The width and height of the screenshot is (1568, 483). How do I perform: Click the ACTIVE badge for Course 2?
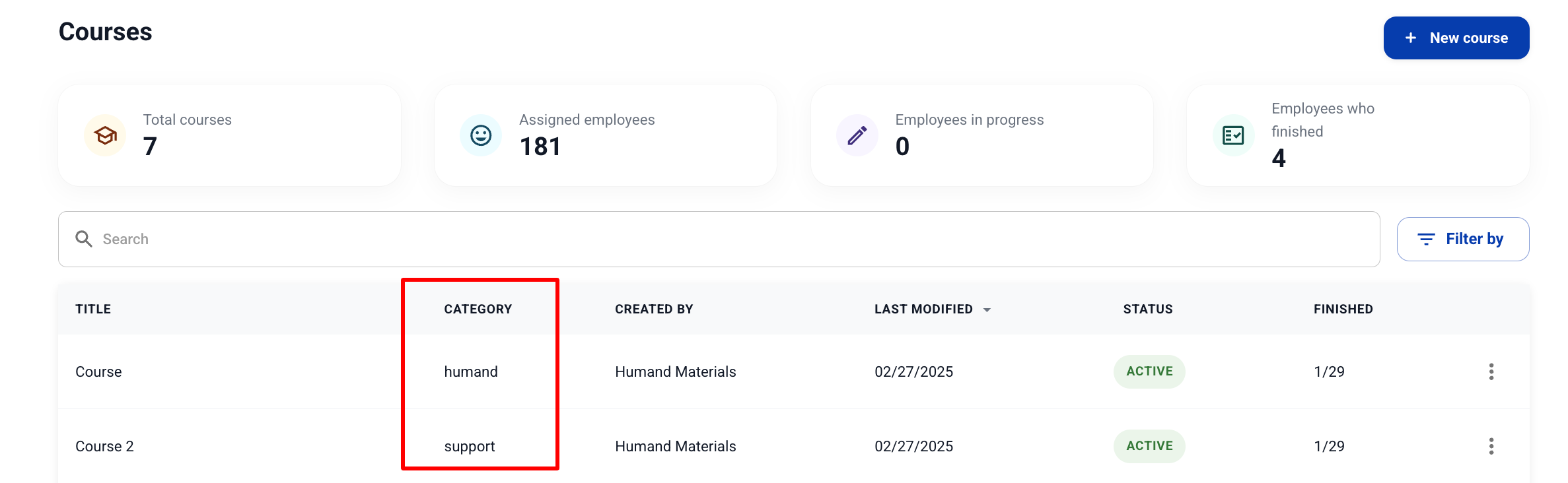1149,446
